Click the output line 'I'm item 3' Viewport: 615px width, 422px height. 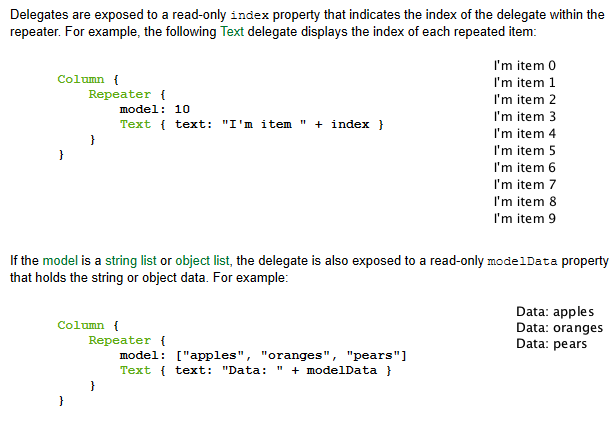[x=524, y=117]
